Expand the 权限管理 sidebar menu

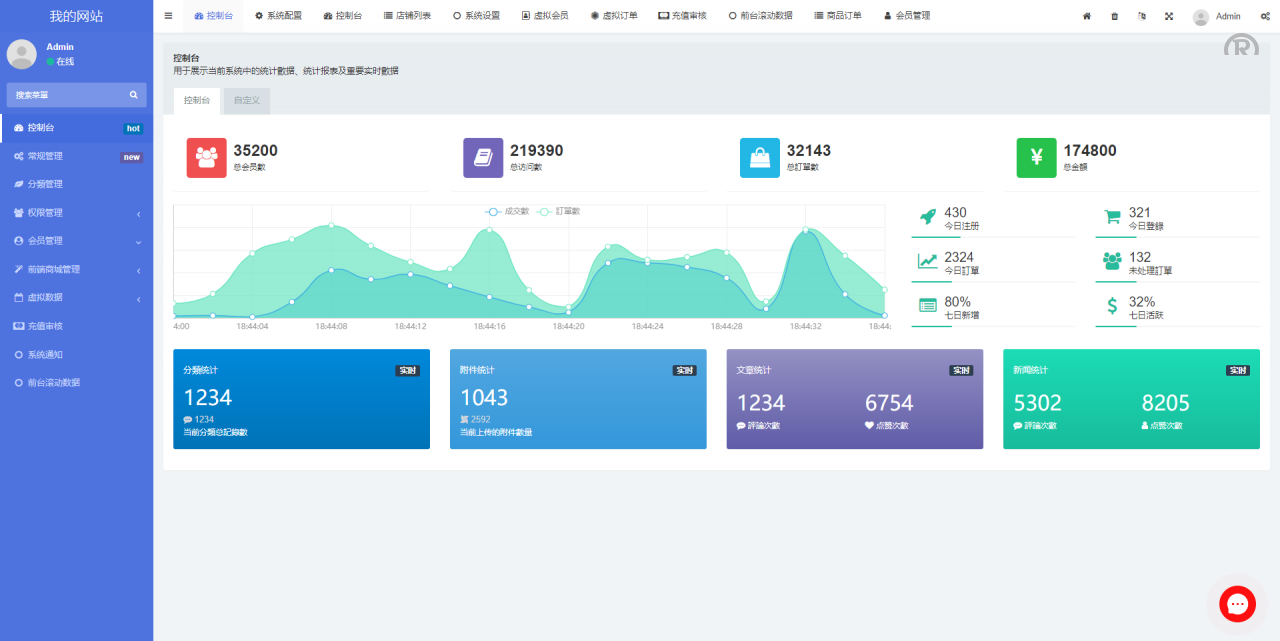(76, 213)
